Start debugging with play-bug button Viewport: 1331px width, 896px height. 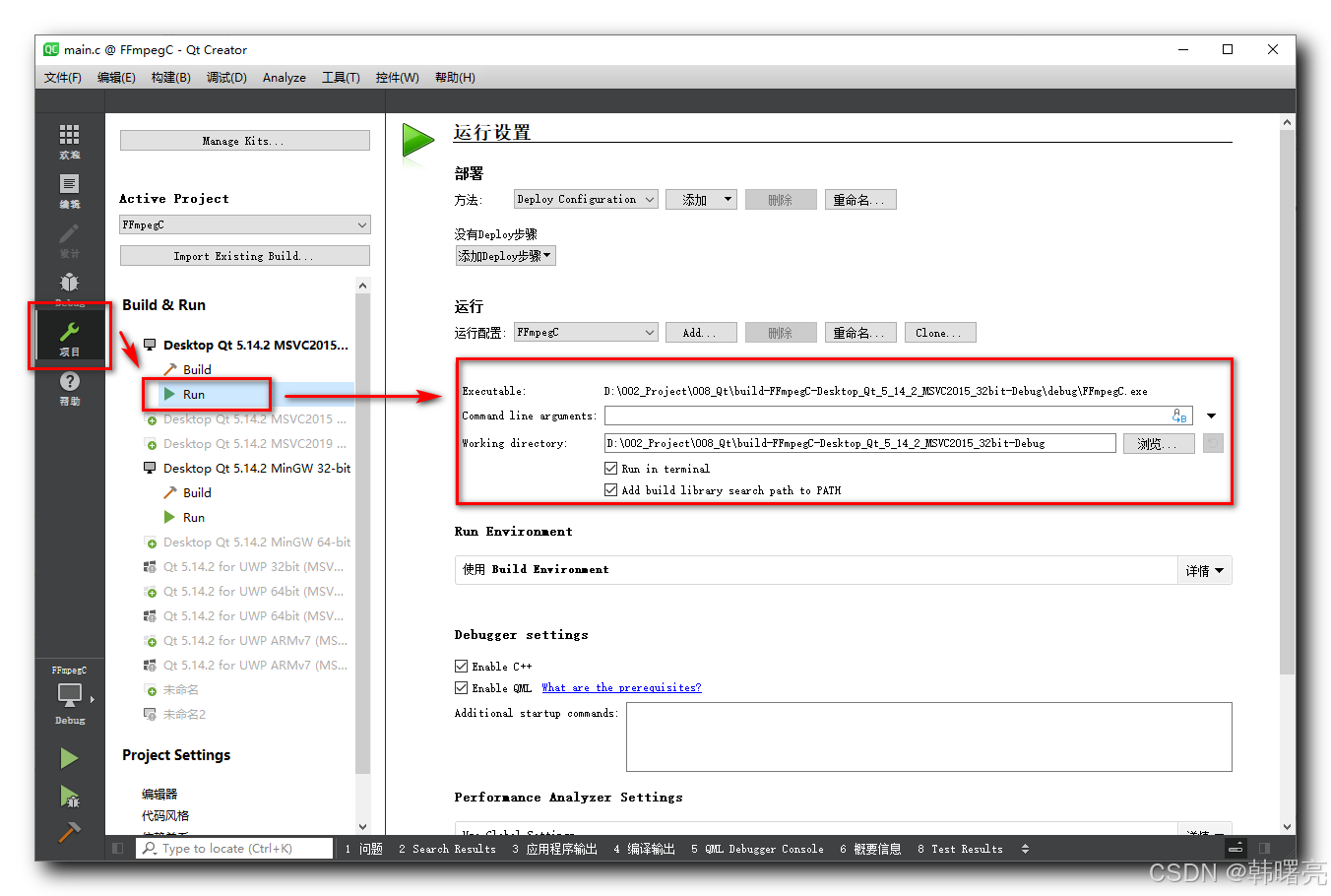tap(69, 796)
